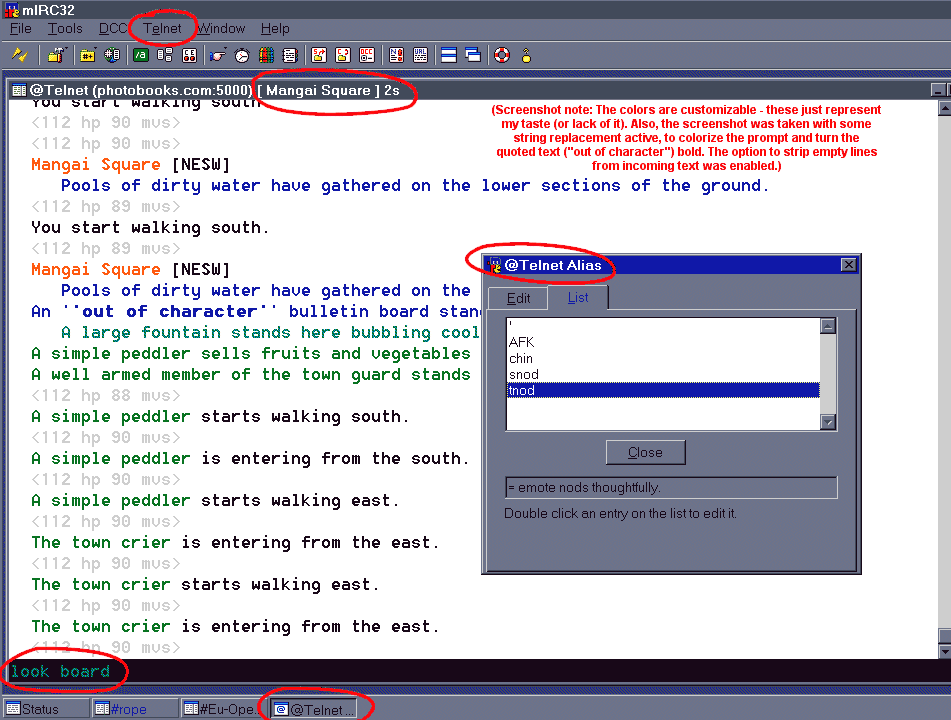Open the Aliases editor (/a) icon
The height and width of the screenshot is (720, 951).
tap(141, 55)
